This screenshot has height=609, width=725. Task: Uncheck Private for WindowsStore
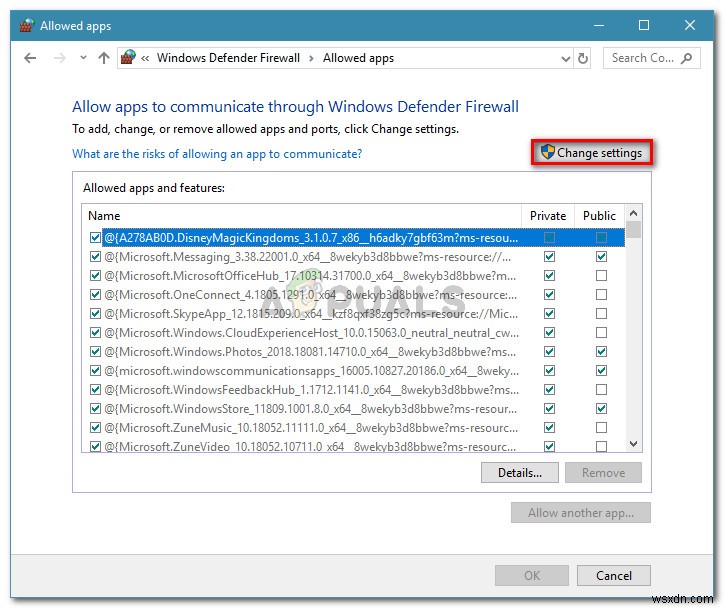click(549, 408)
